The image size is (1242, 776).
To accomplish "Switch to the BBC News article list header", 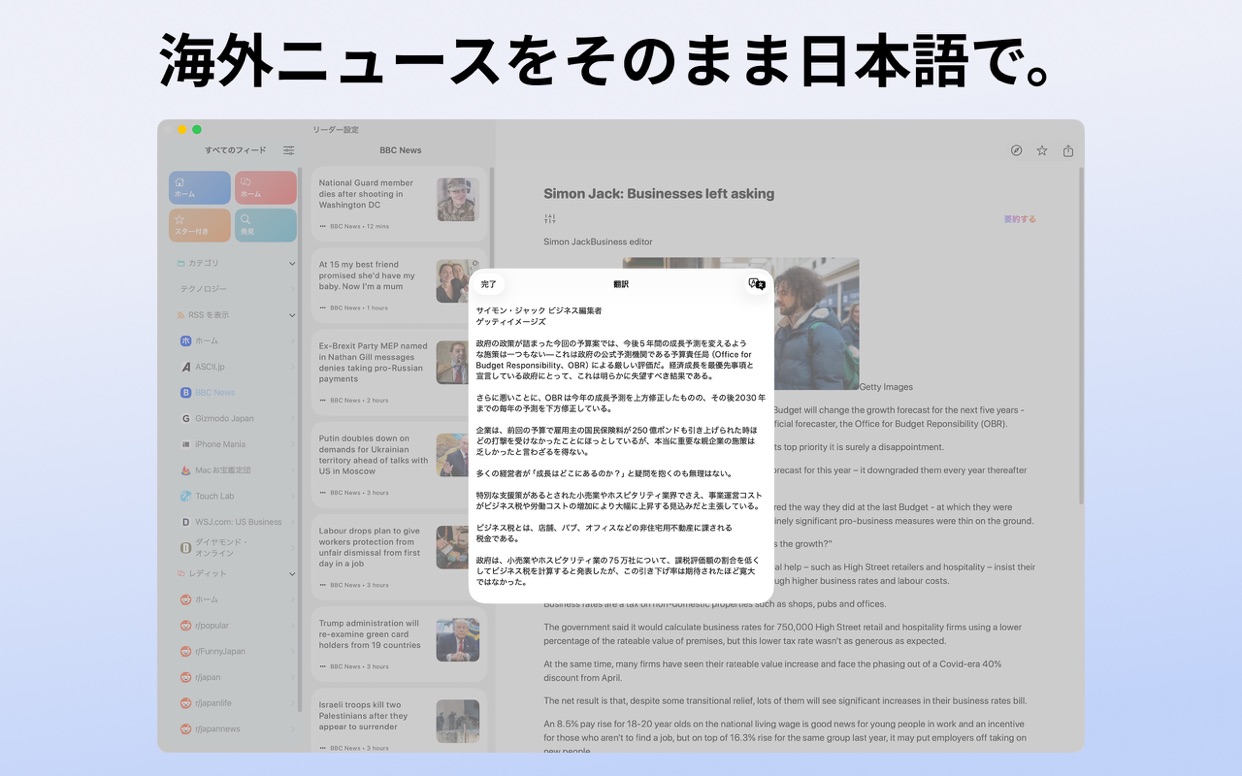I will point(400,149).
